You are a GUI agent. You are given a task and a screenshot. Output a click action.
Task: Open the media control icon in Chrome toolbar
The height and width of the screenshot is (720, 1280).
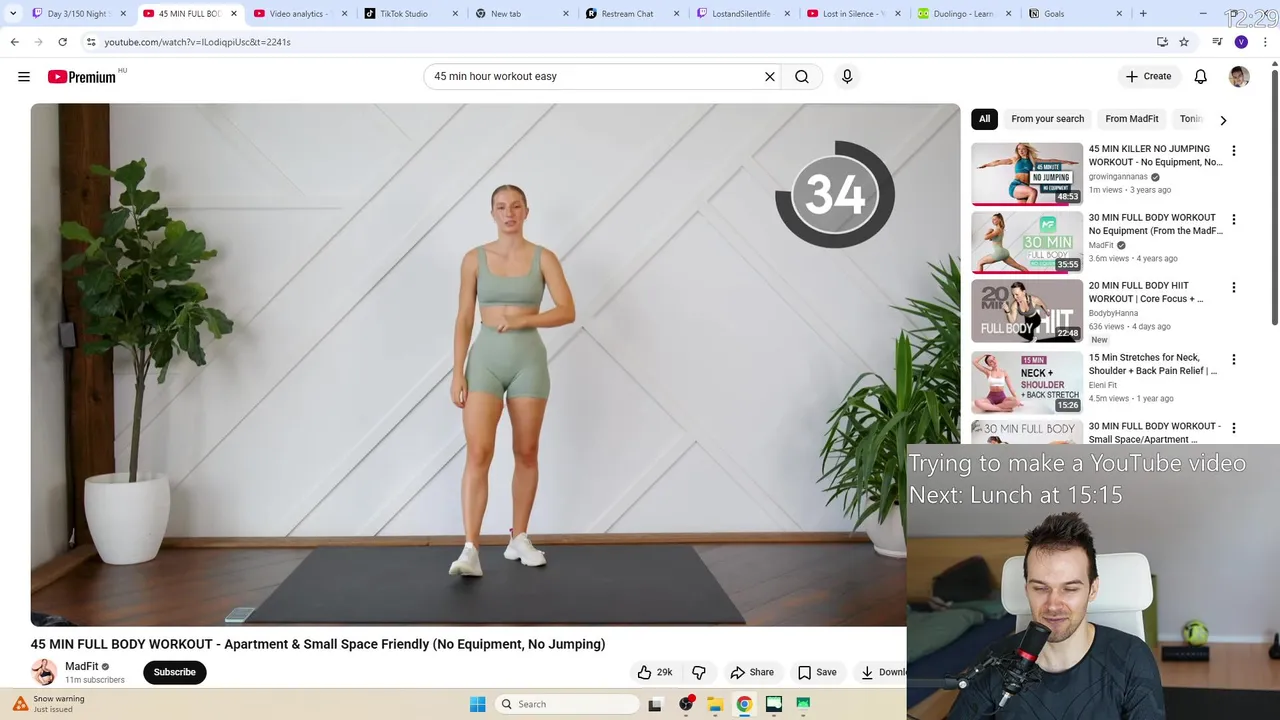click(x=1217, y=42)
